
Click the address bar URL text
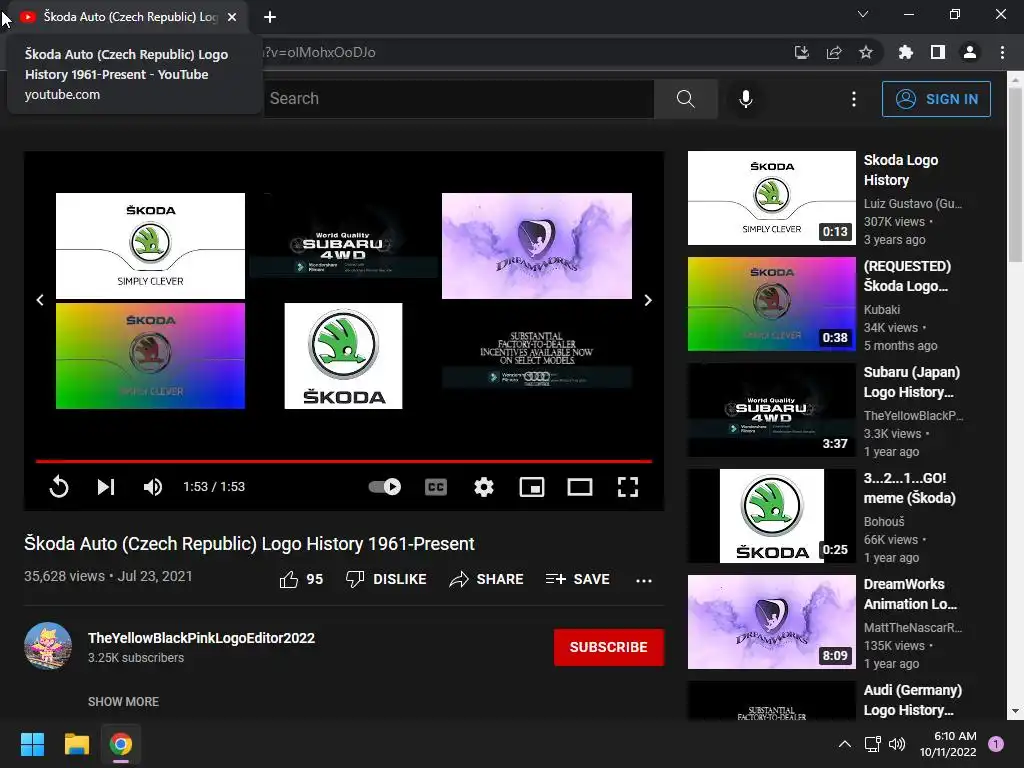coord(319,52)
